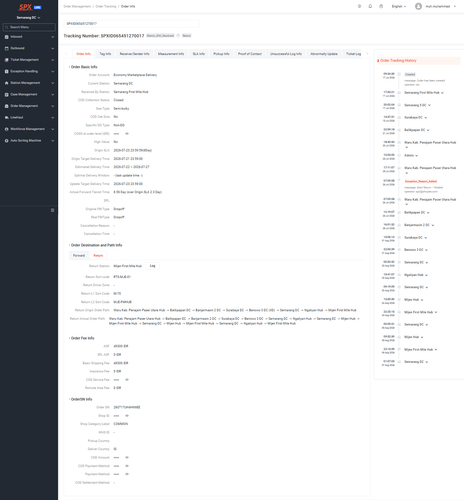
Task: Reveal the hidden Shop ID
Action: (127, 416)
